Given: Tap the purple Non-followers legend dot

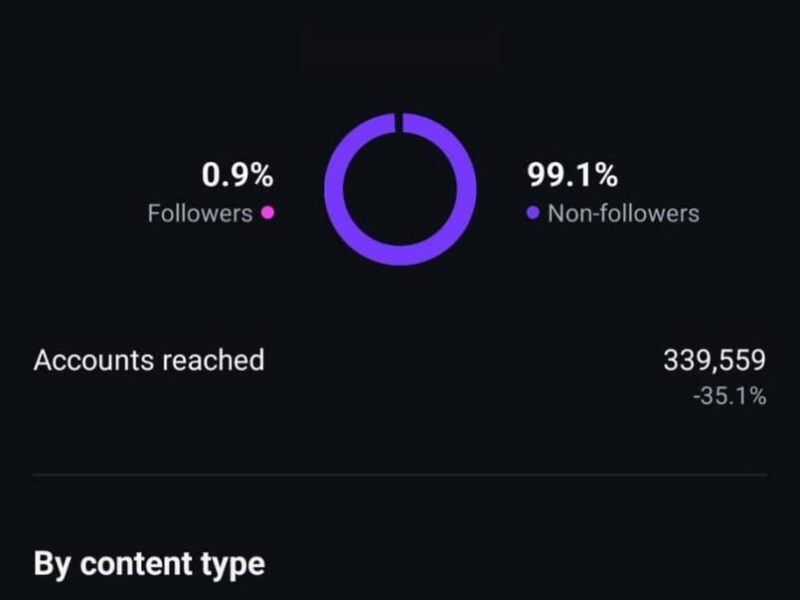Looking at the screenshot, I should point(532,213).
